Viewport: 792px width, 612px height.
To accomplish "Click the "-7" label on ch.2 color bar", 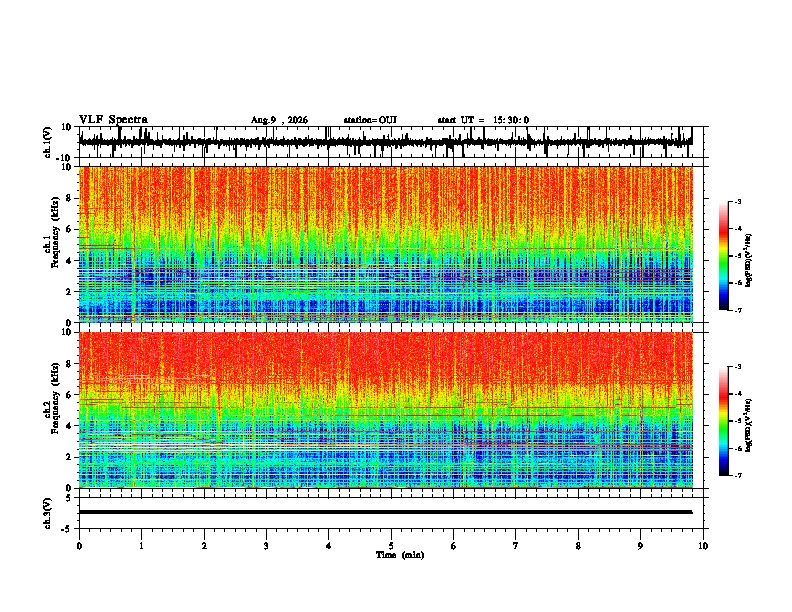I will (x=738, y=475).
